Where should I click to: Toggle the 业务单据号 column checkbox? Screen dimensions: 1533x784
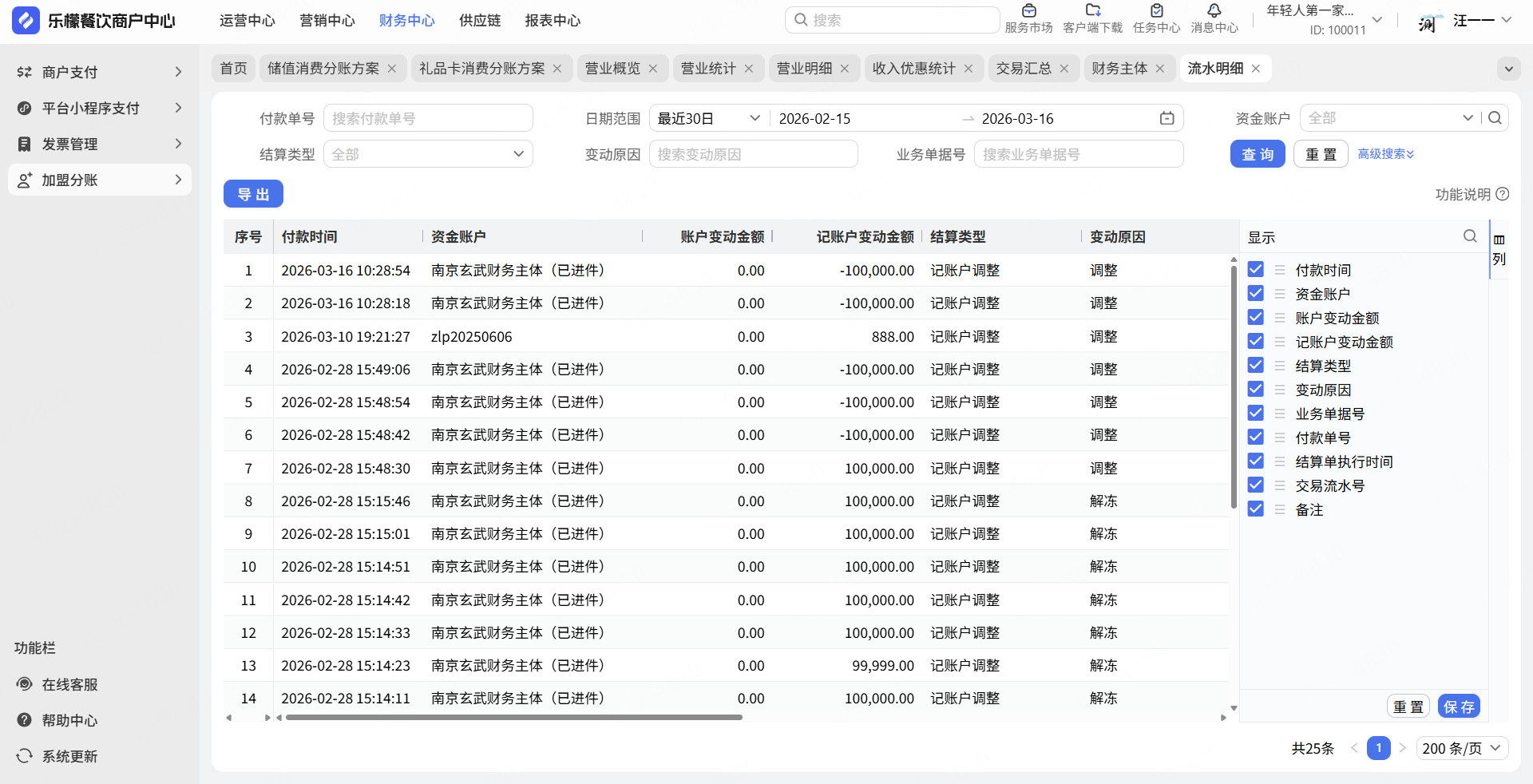(1255, 414)
